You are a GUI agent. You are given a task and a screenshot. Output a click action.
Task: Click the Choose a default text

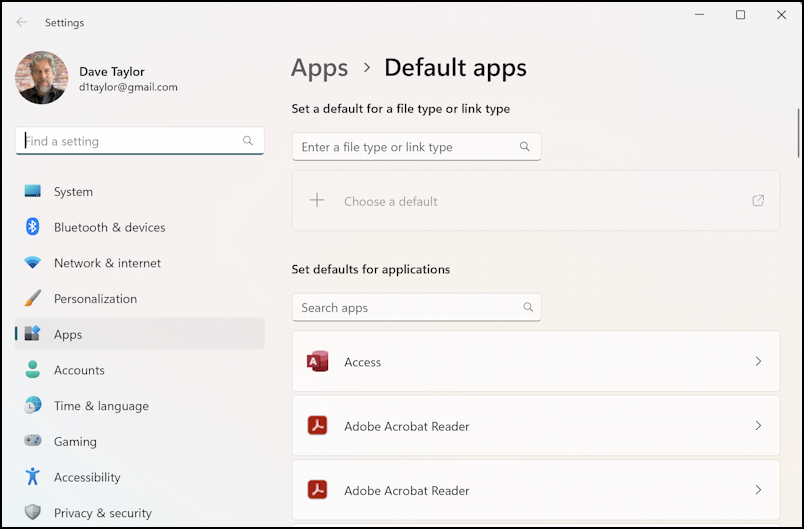tap(391, 201)
